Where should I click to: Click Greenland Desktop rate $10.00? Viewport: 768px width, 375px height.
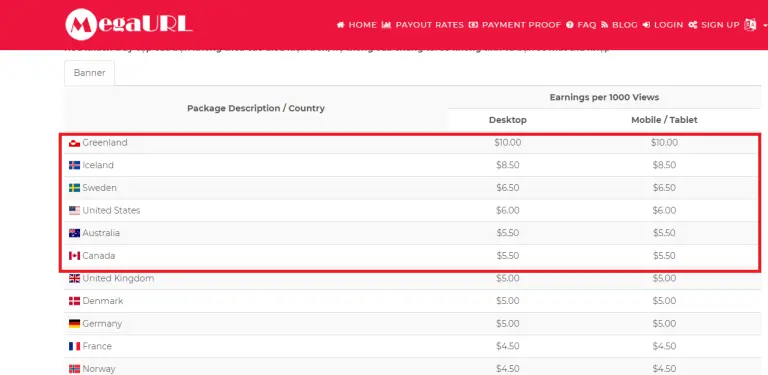point(507,142)
